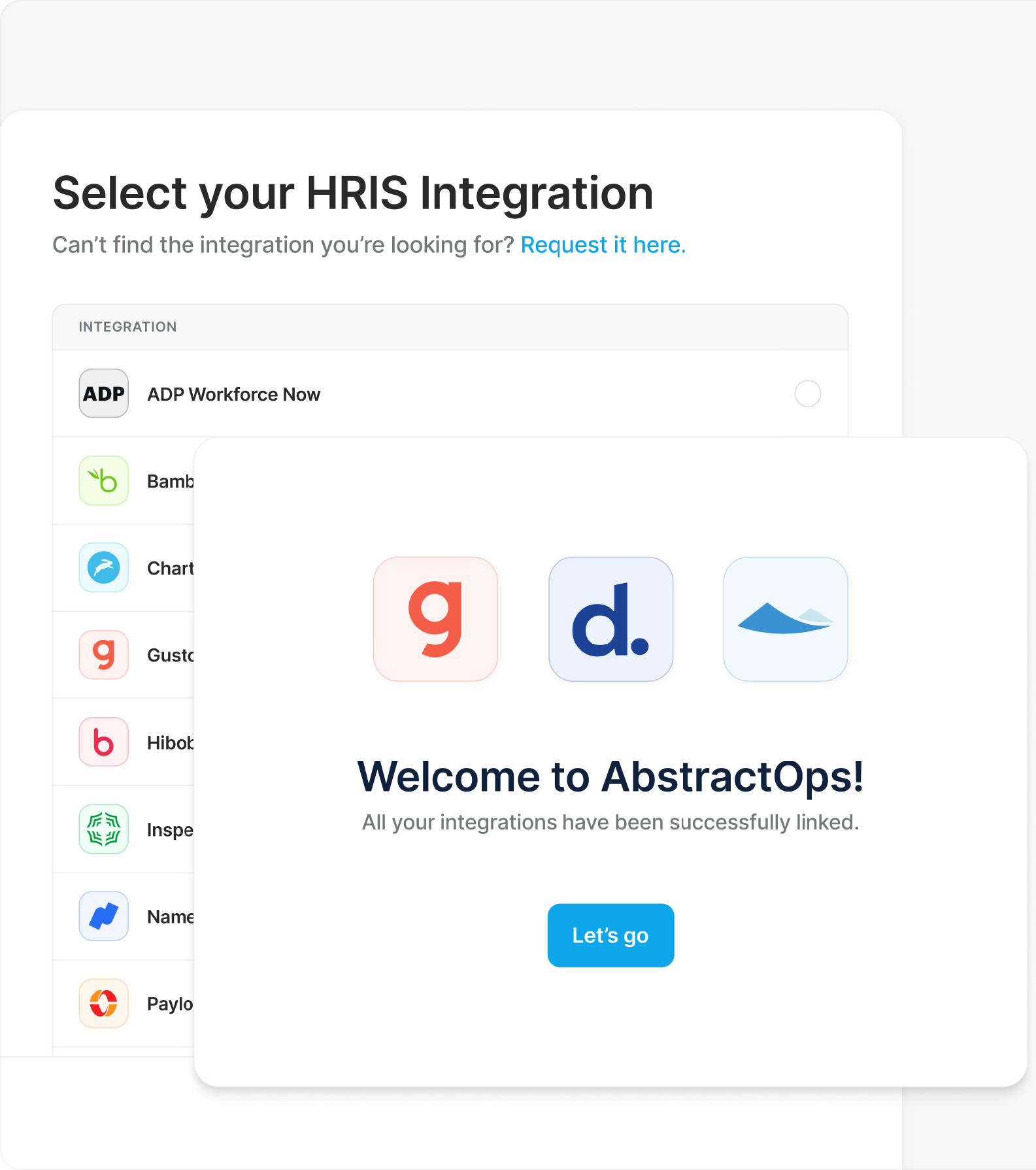Click the Inspe… row label
The height and width of the screenshot is (1170, 1036).
tap(171, 830)
